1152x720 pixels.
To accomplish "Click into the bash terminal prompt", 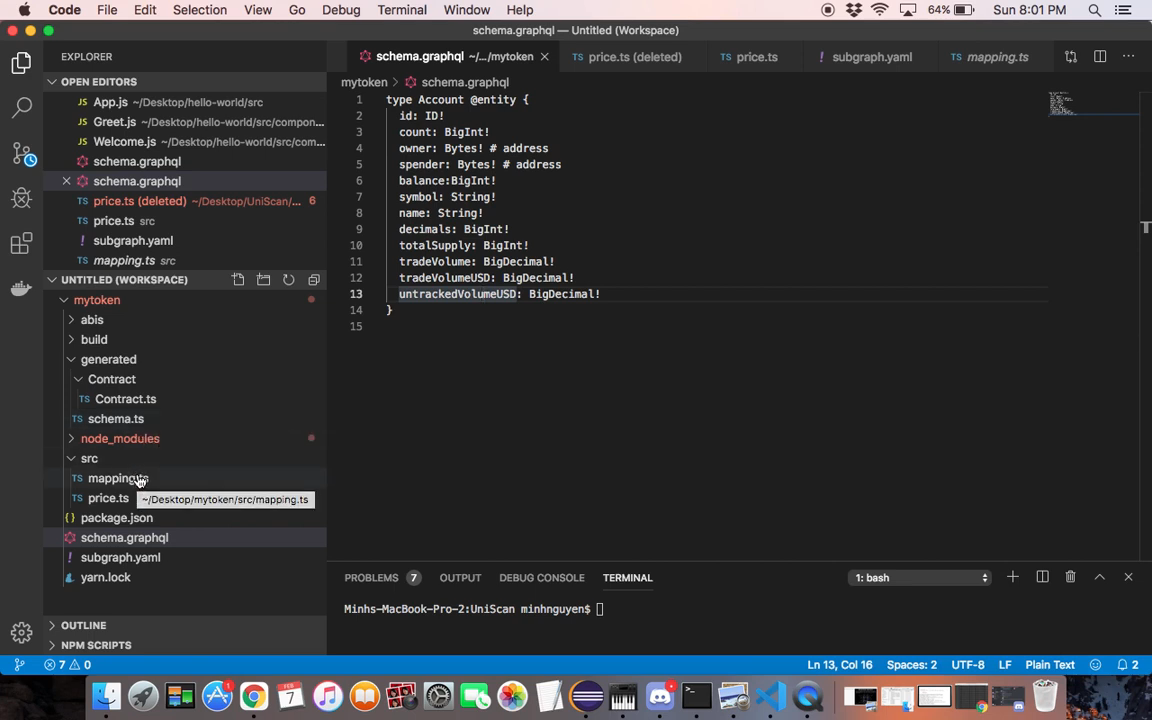I will 600,609.
